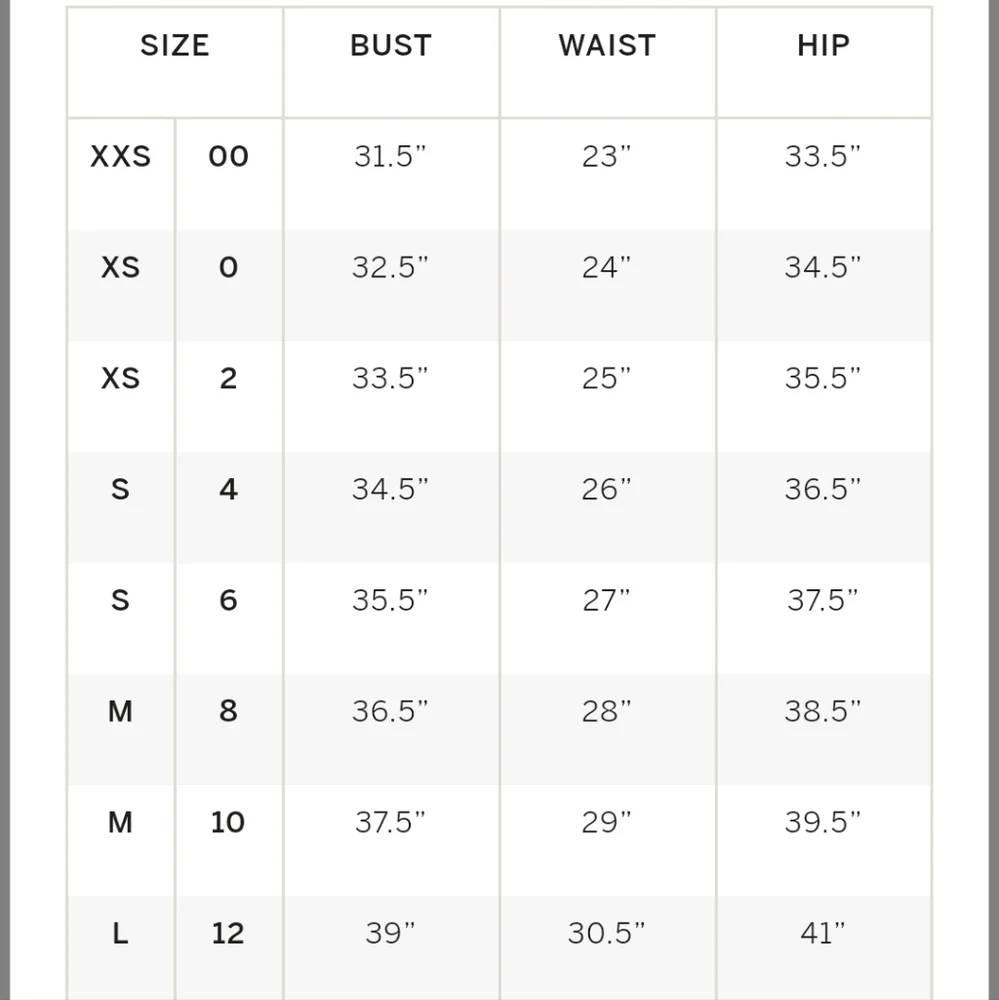999x1000 pixels.
Task: Click the 23” waist measurement
Action: (607, 157)
